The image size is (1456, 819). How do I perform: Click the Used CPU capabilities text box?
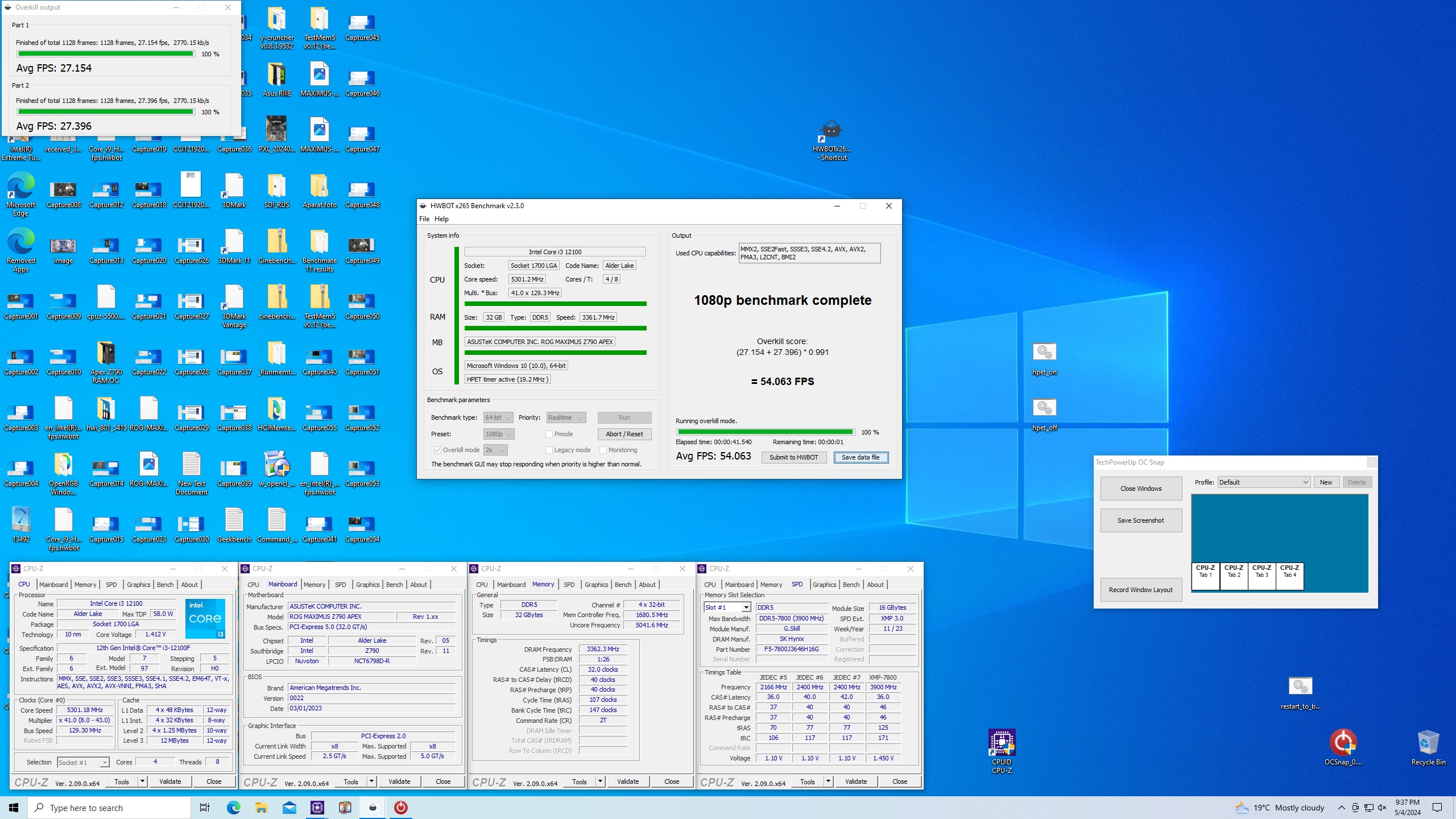(809, 253)
